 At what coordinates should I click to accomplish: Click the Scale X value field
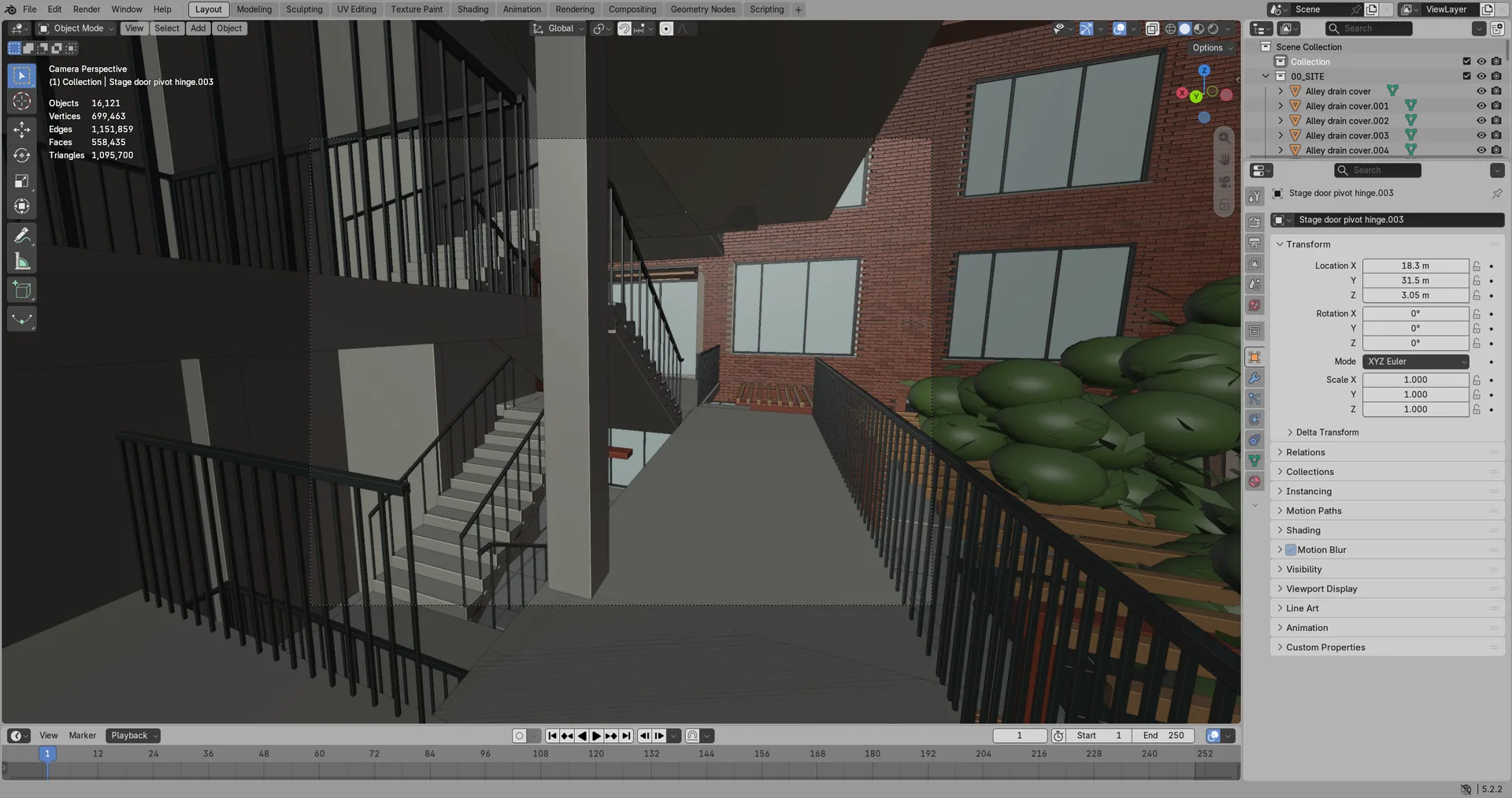(x=1415, y=380)
